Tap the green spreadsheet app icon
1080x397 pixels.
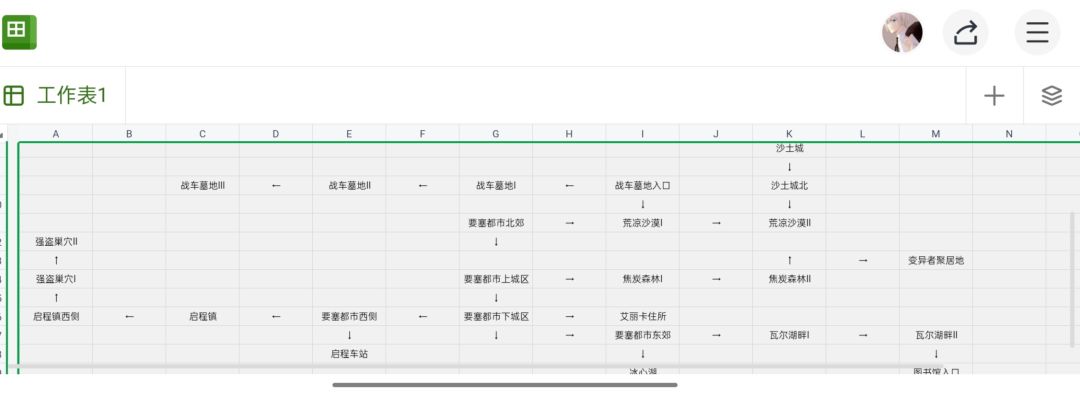pyautogui.click(x=18, y=32)
